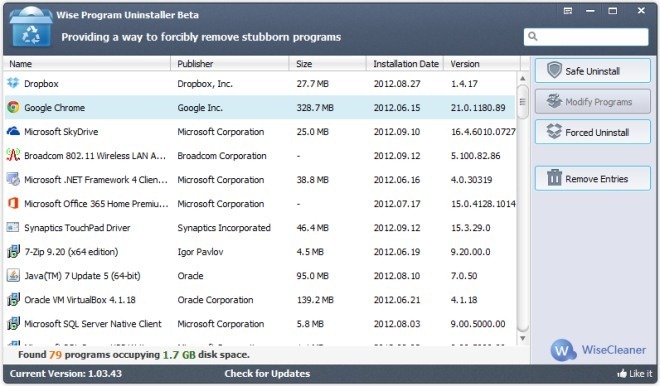Image resolution: width=660 pixels, height=386 pixels.
Task: Sort list by Name column header
Action: coord(87,64)
